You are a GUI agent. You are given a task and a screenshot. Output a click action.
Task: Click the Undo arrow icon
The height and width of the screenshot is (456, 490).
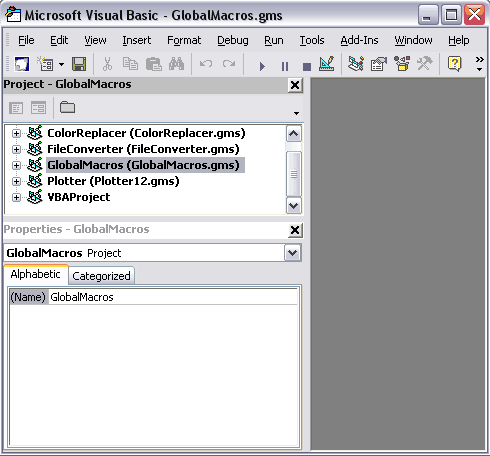pyautogui.click(x=206, y=64)
